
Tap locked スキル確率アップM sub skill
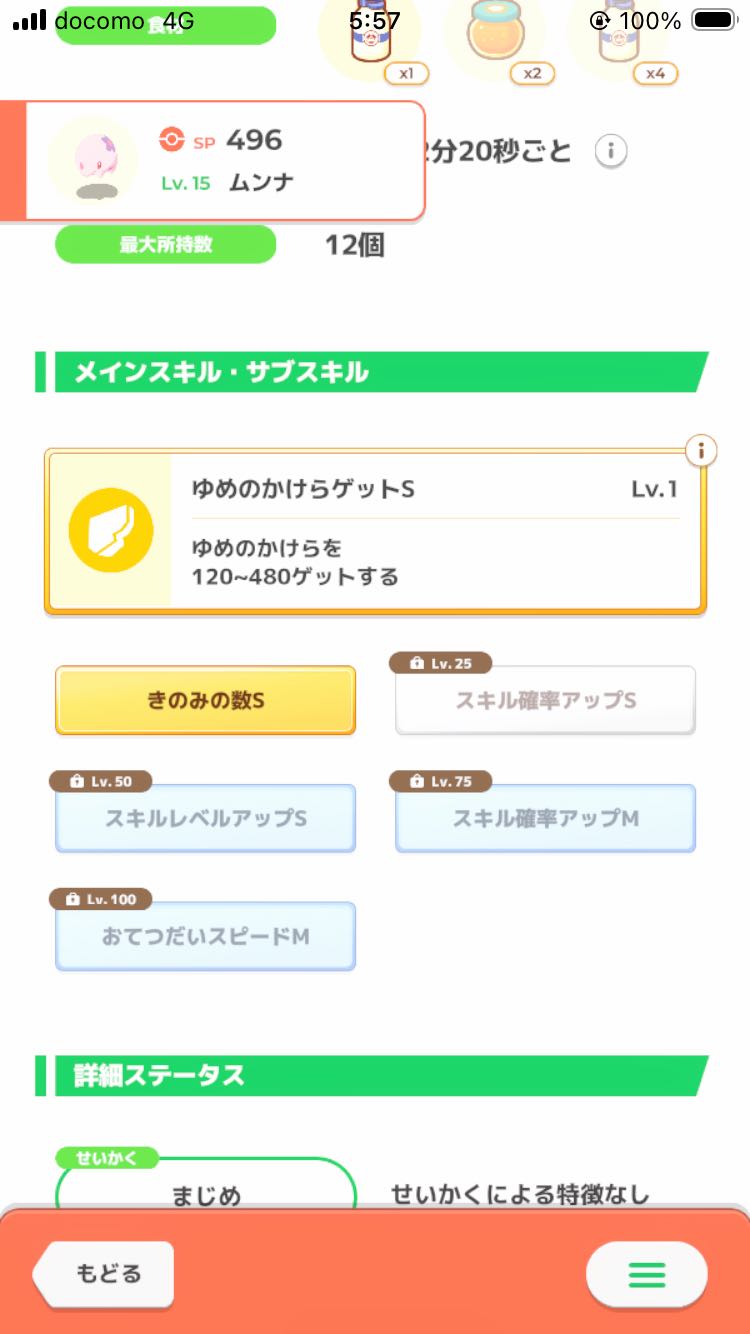pos(545,818)
